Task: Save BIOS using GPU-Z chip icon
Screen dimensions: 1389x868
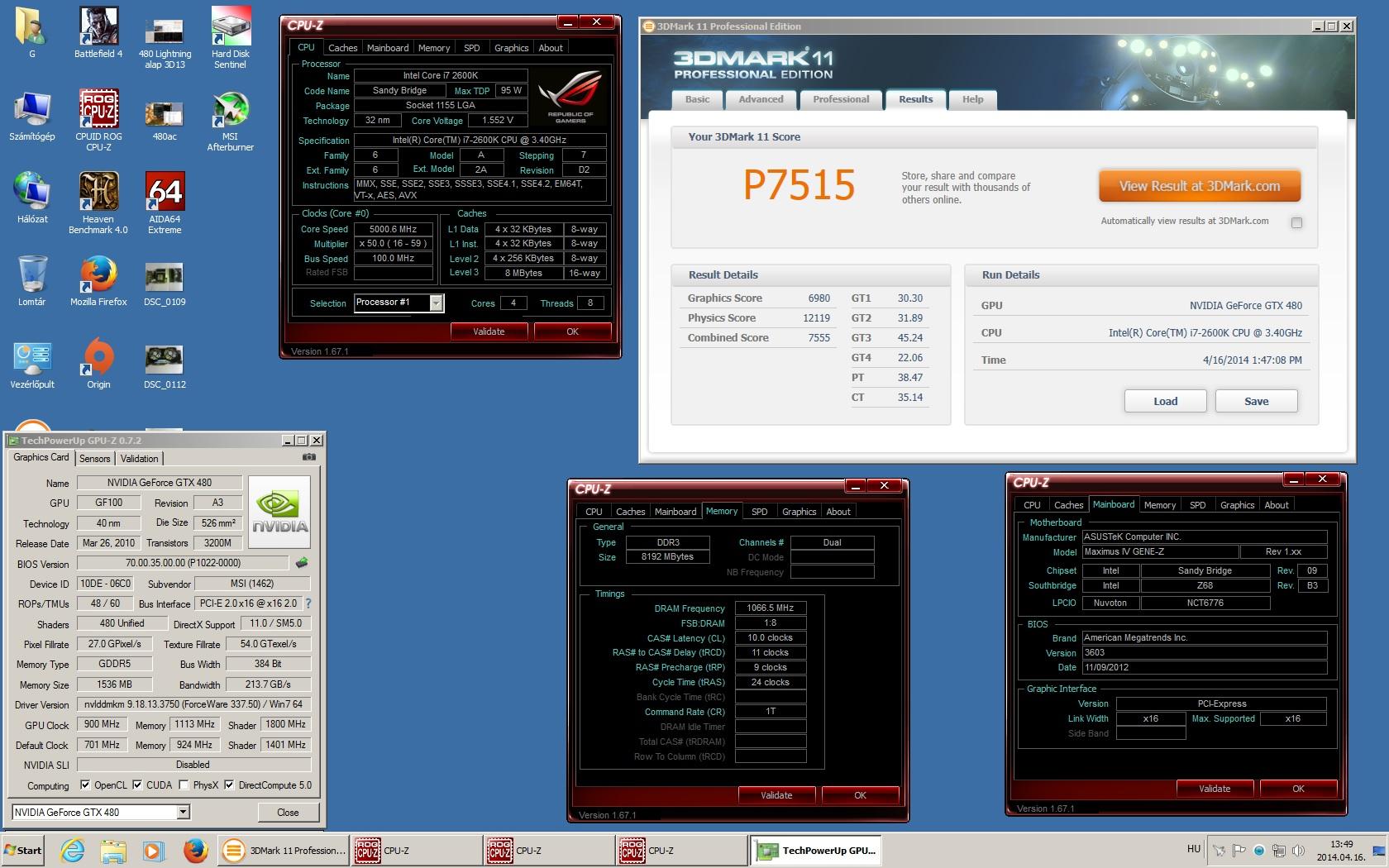Action: (302, 563)
